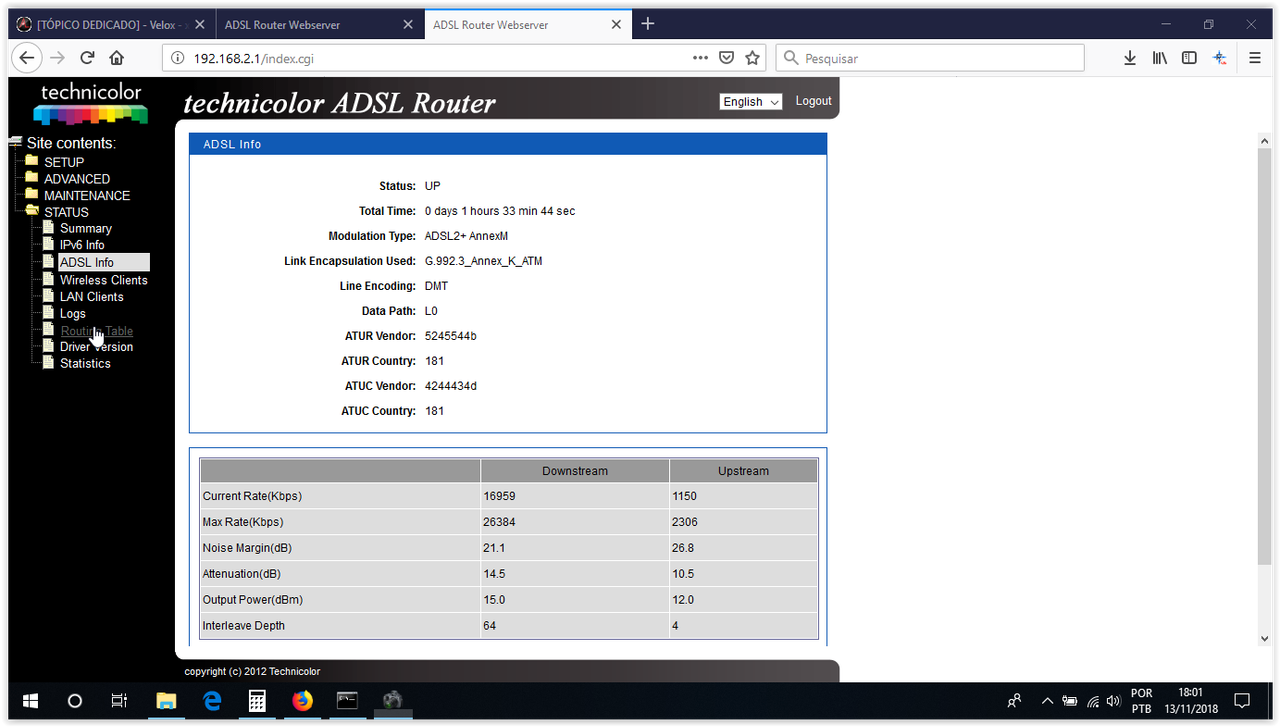Click inside the Pesquisar search field

(x=930, y=57)
